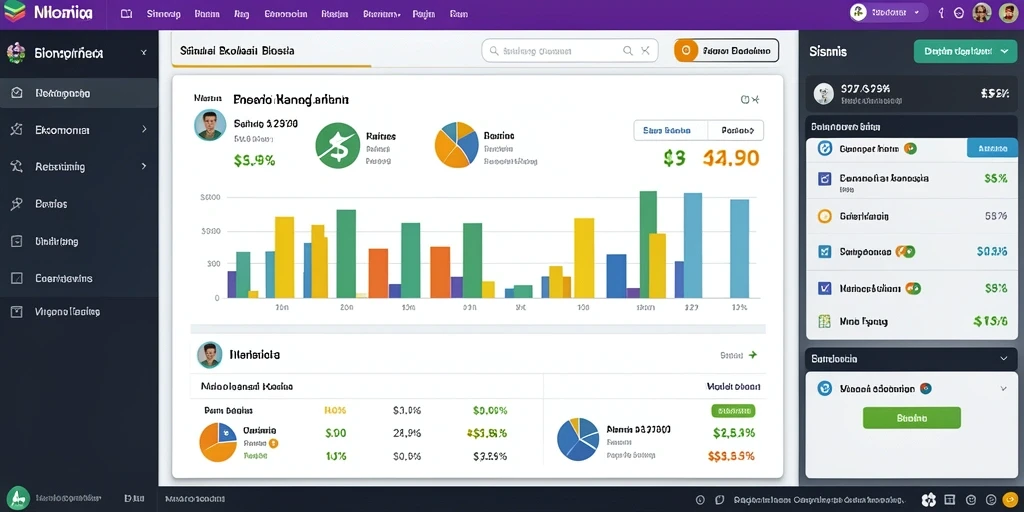Viewport: 1024px width, 512px height.
Task: Click the white flower icon in bottom status bar
Action: click(929, 500)
